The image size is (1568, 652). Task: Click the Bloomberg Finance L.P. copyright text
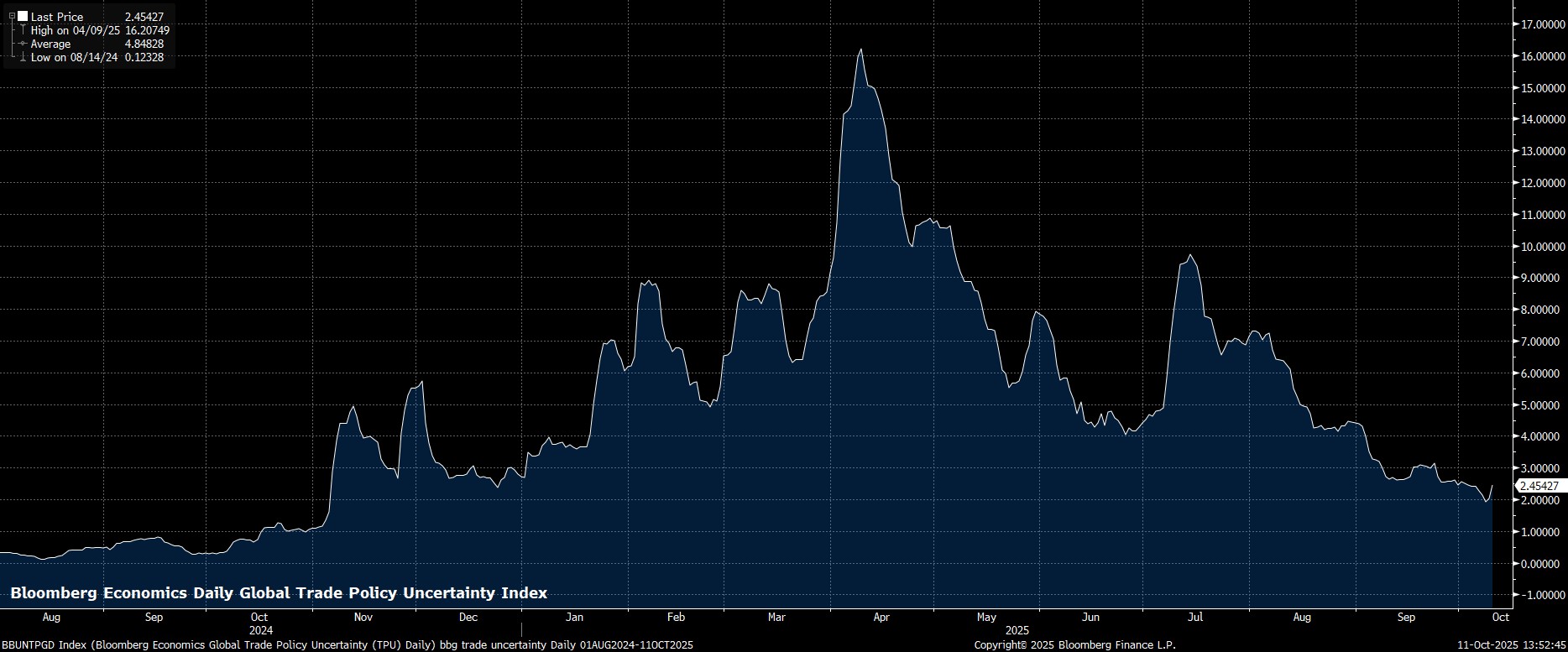[1074, 644]
